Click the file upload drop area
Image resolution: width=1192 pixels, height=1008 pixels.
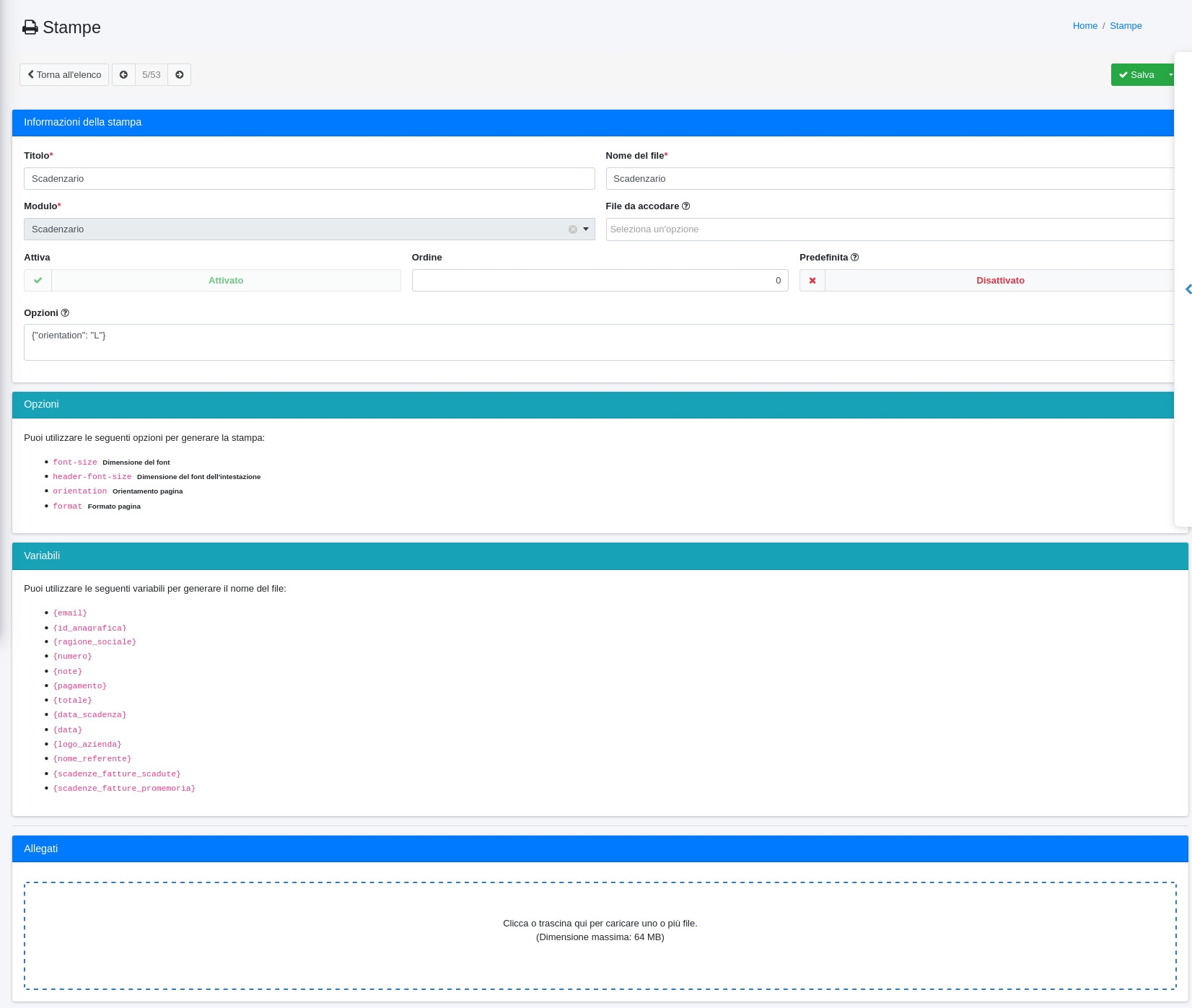pyautogui.click(x=600, y=935)
